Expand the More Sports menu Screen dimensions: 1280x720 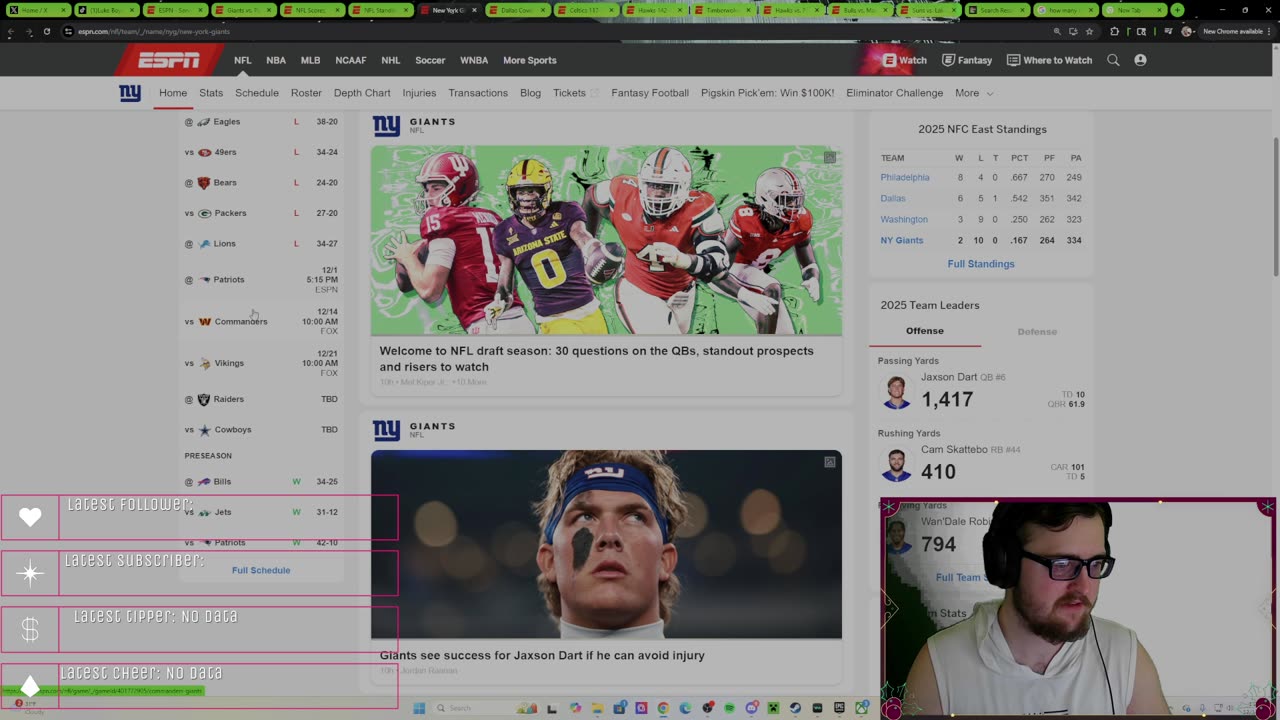click(529, 60)
